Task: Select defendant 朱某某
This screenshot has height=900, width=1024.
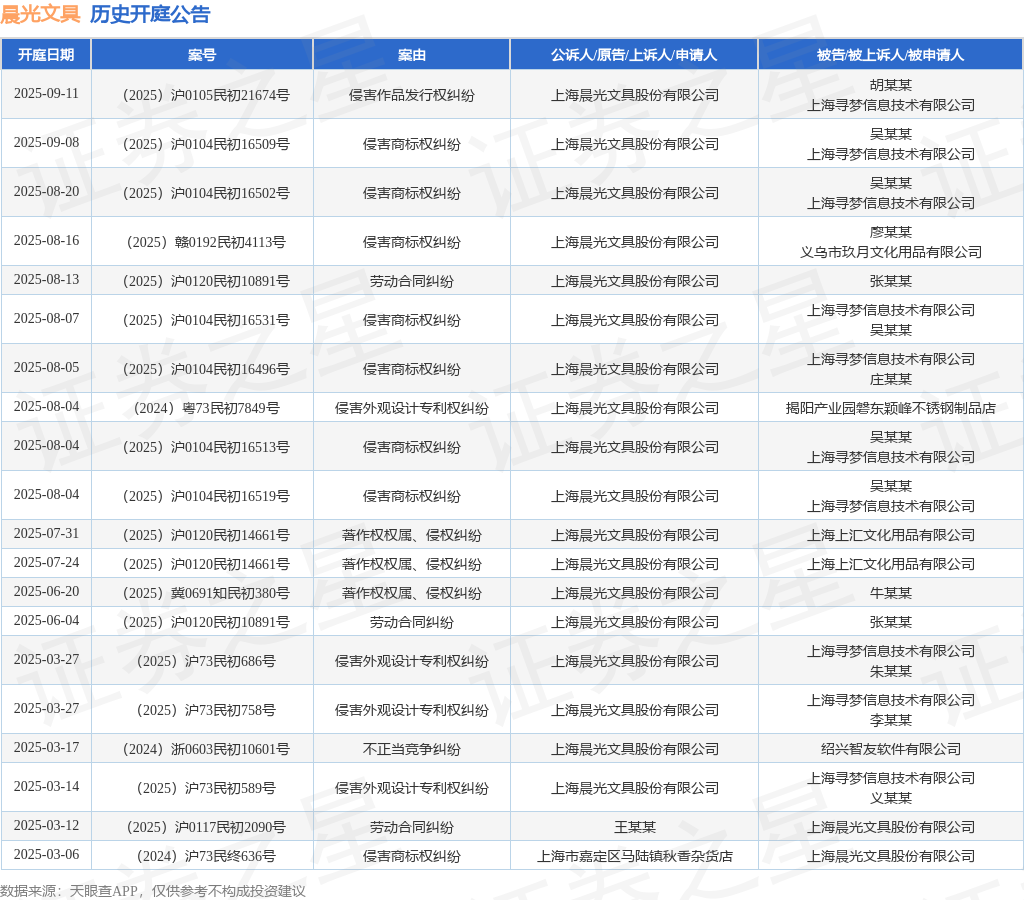Action: click(x=891, y=671)
